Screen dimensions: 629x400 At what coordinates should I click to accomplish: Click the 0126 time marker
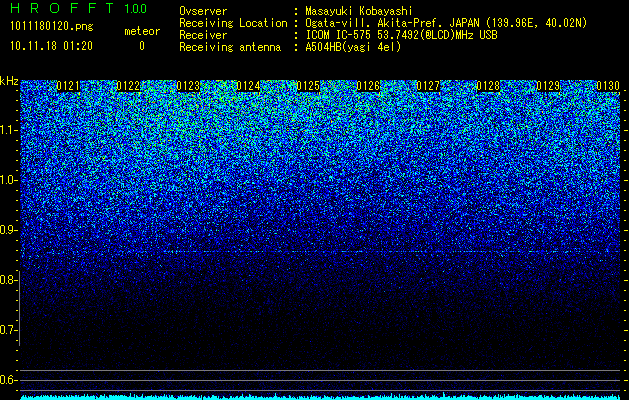tap(368, 86)
